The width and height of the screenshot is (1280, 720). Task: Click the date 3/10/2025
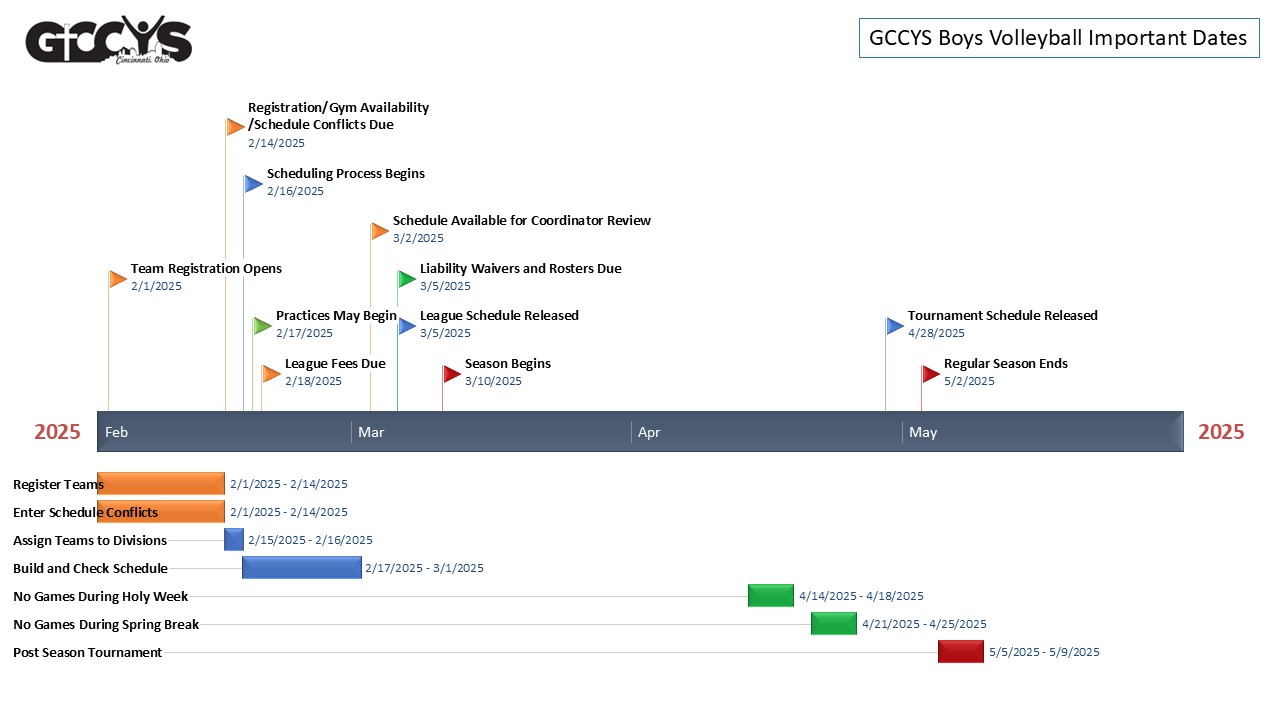[493, 381]
